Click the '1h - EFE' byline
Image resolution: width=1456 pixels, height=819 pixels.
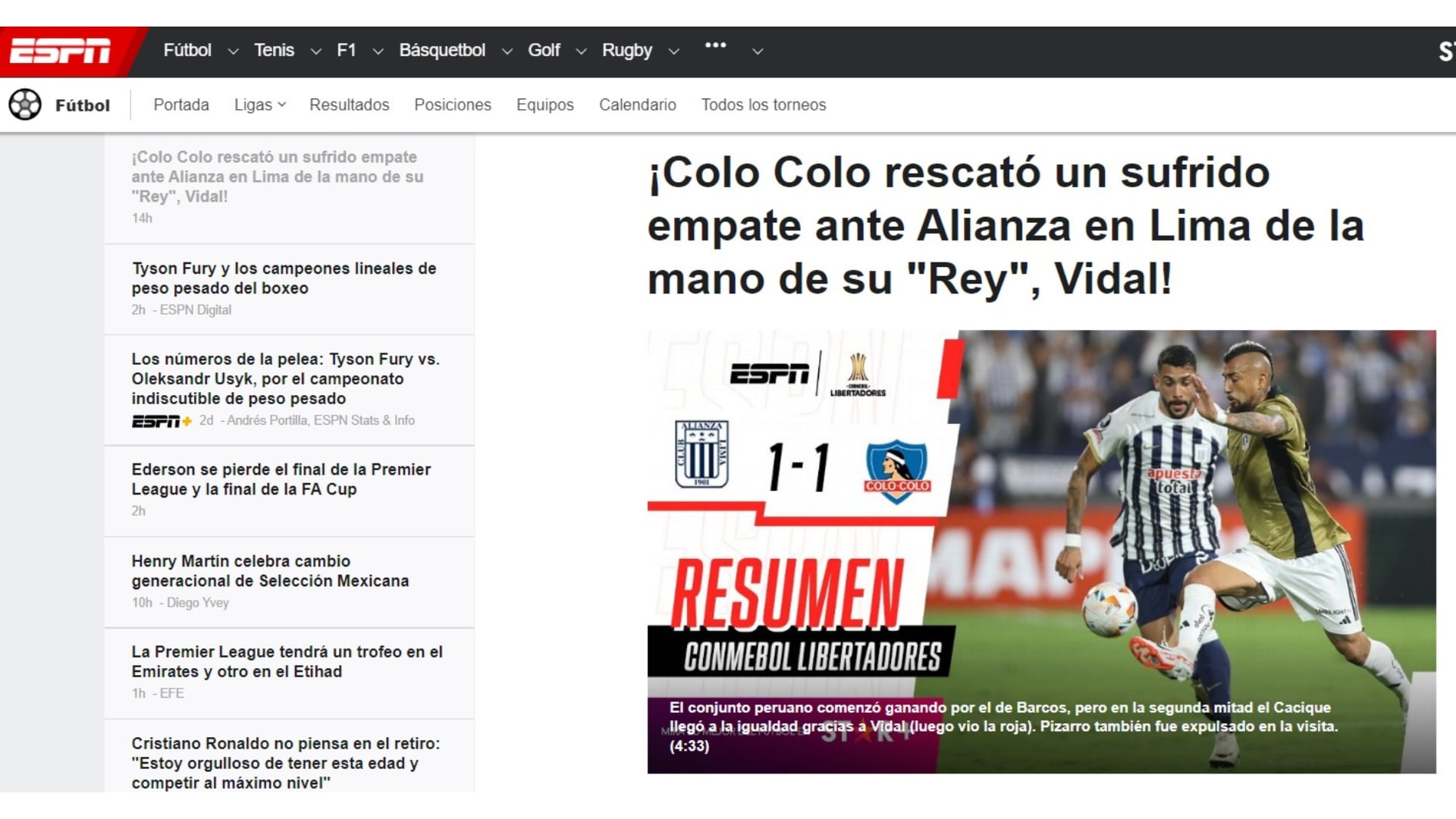(x=158, y=694)
